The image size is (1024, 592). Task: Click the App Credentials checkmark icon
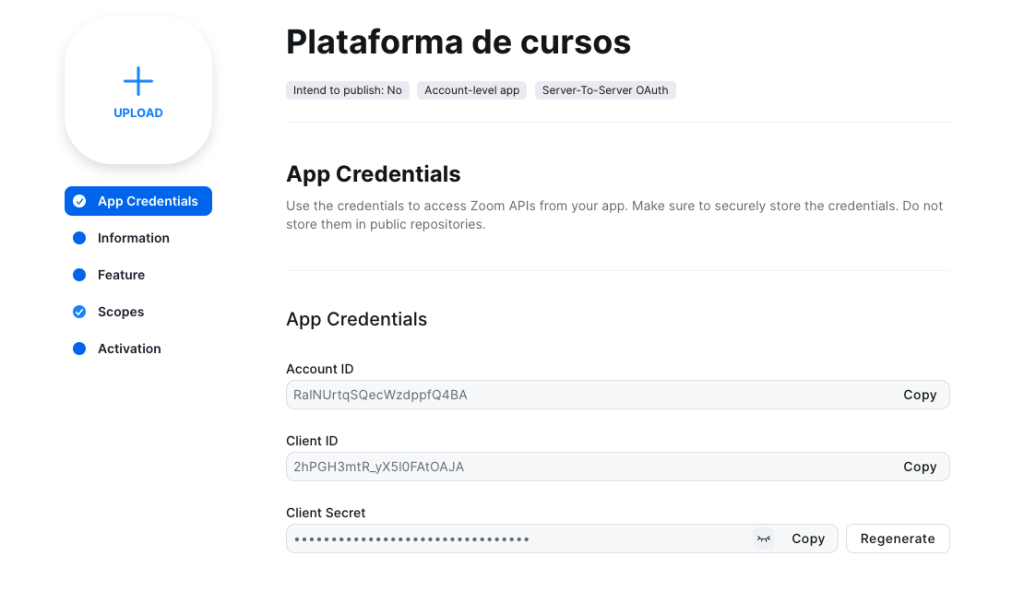(x=80, y=201)
